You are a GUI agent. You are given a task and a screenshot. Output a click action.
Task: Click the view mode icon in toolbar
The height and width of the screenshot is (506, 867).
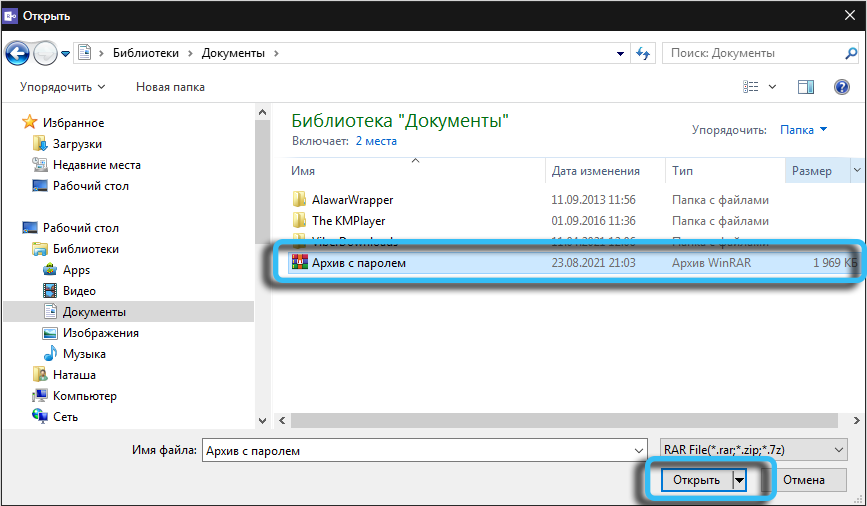coord(753,87)
